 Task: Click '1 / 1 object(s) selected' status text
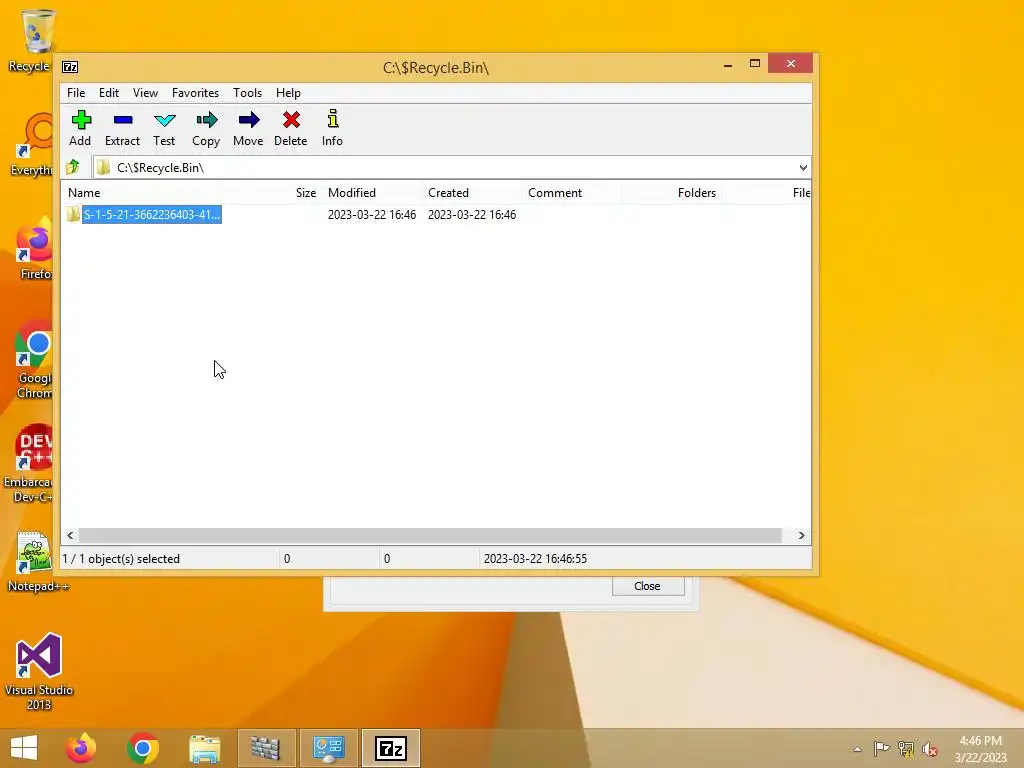(121, 559)
